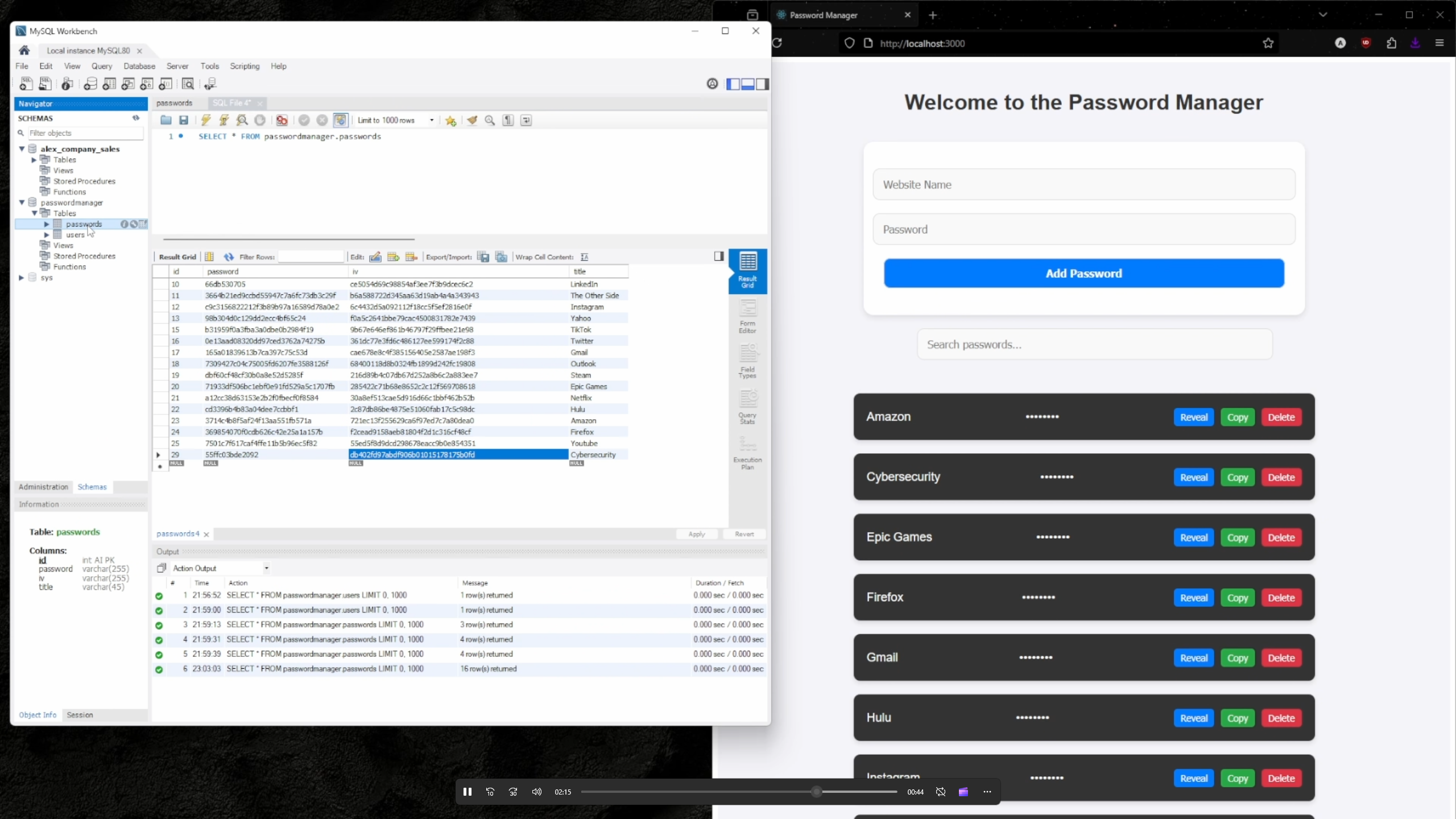Image resolution: width=1456 pixels, height=819 pixels.
Task: Select the passwords query tab
Action: coord(175,103)
